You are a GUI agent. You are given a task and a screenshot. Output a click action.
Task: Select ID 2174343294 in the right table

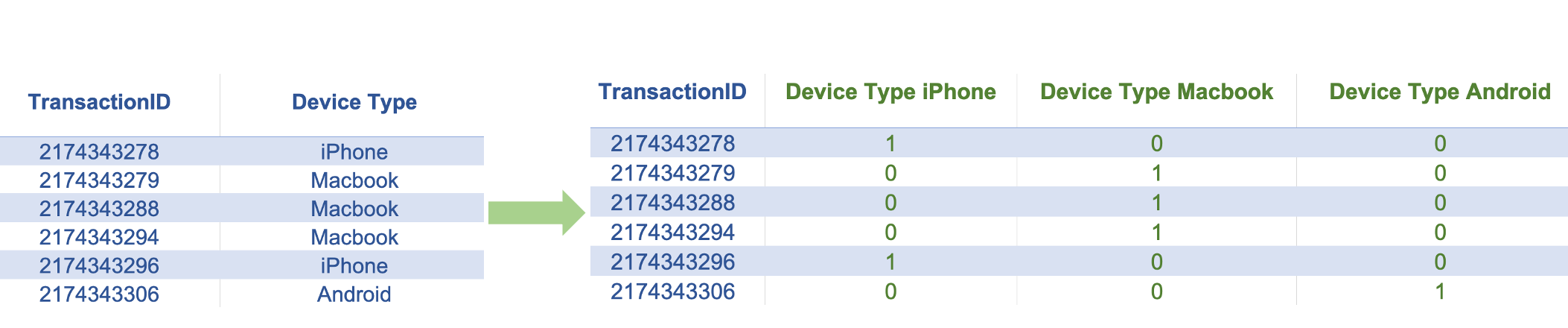672,233
